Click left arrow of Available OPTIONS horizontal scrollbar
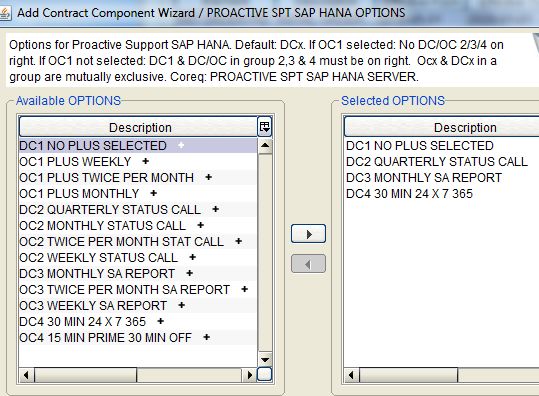The height and width of the screenshot is (396, 539). point(26,375)
